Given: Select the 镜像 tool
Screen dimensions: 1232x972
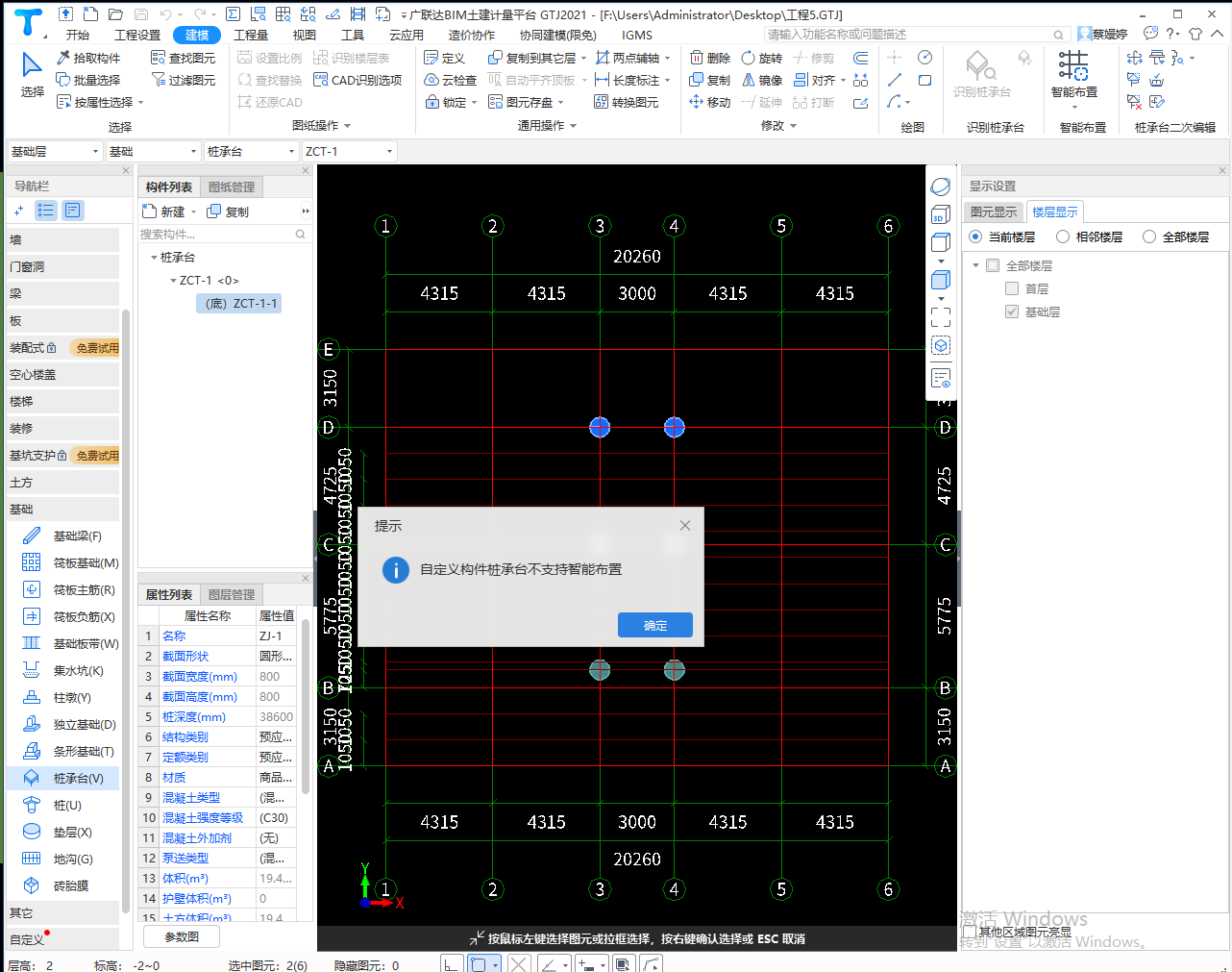Looking at the screenshot, I should click(762, 80).
